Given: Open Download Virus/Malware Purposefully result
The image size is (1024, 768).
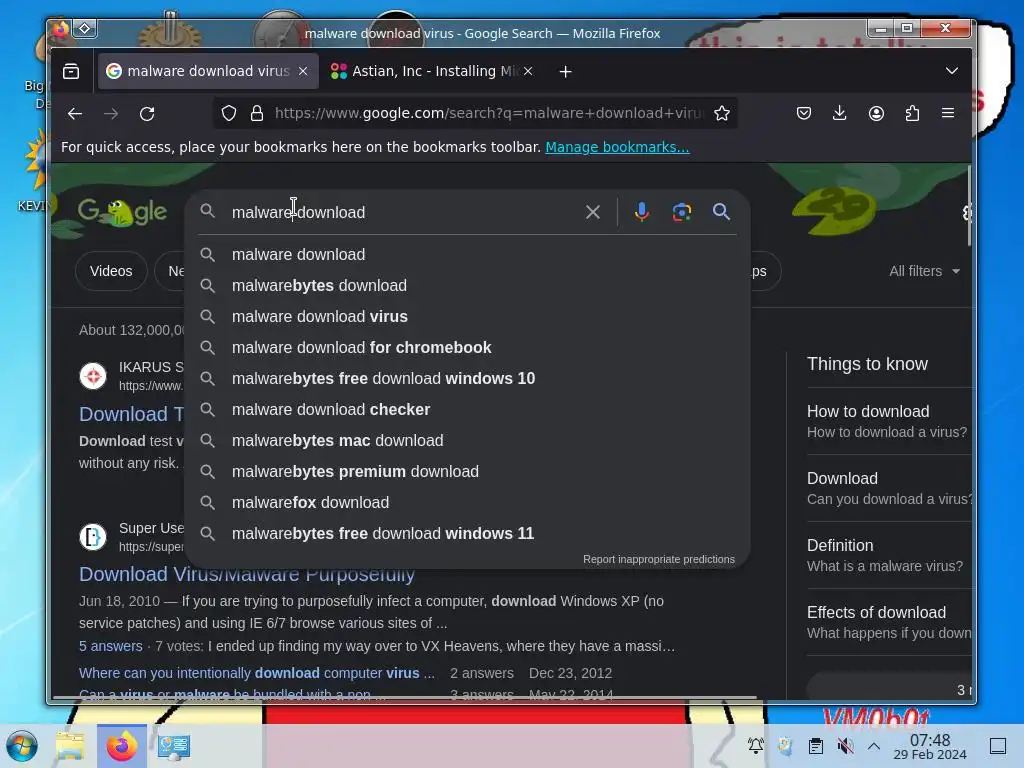Looking at the screenshot, I should tap(247, 575).
